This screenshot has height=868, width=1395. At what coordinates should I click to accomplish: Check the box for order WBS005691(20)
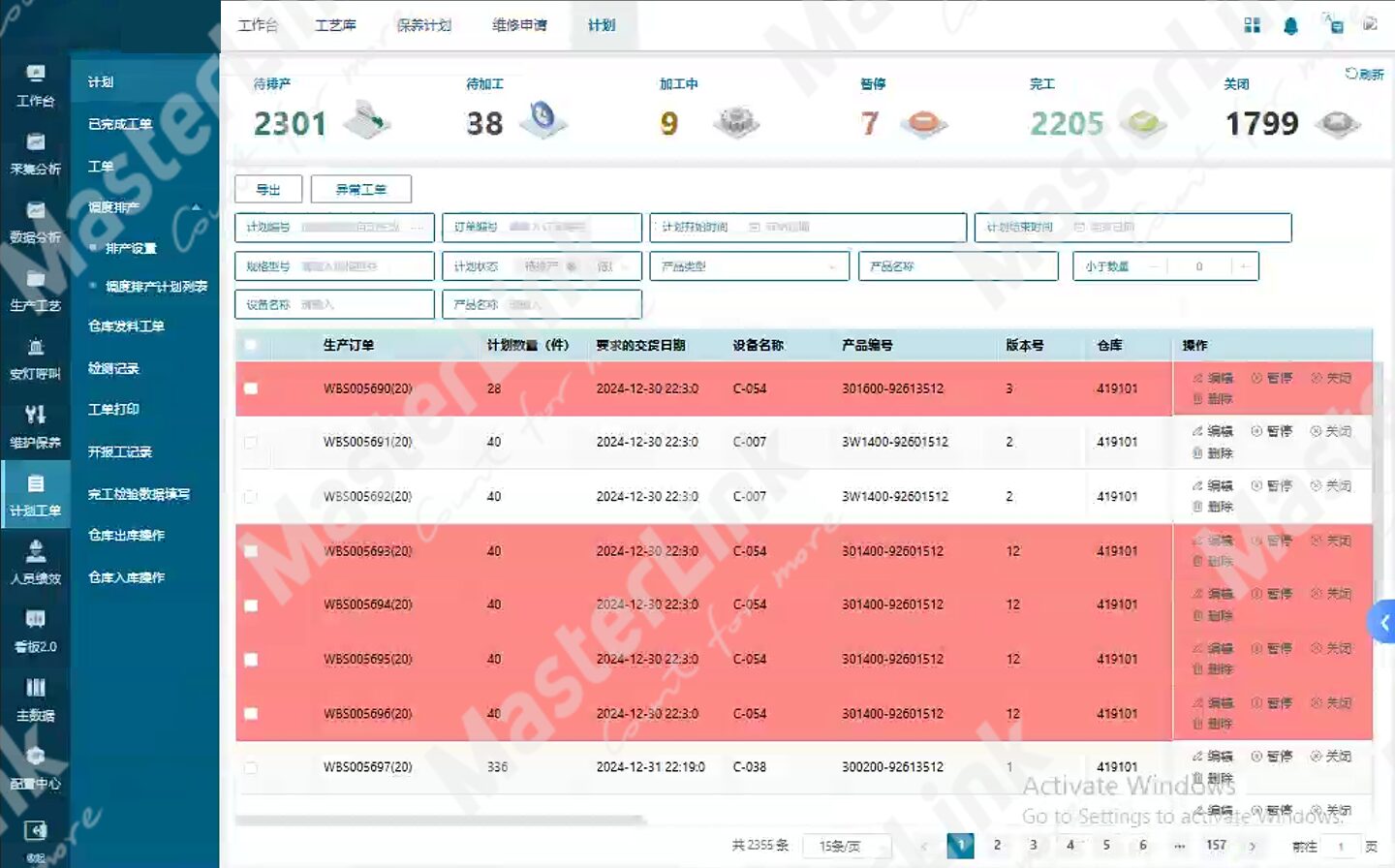pyautogui.click(x=251, y=442)
